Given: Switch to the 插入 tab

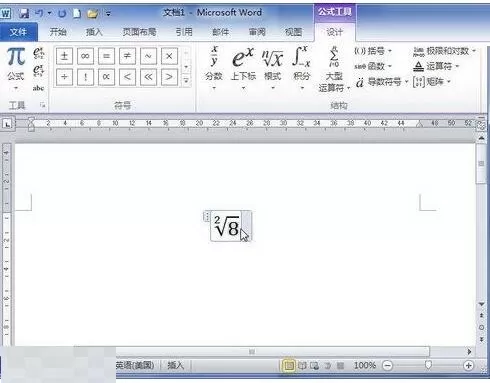Looking at the screenshot, I should tap(94, 32).
